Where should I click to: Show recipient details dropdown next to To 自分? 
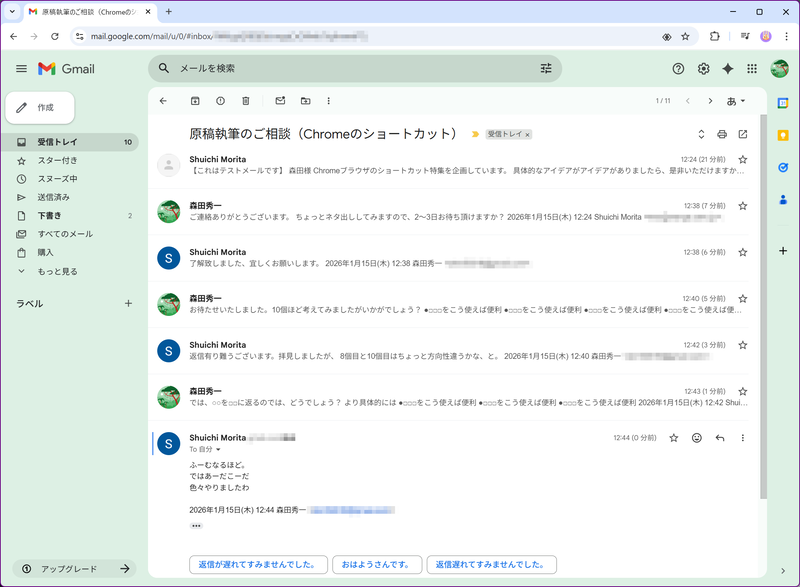click(218, 449)
